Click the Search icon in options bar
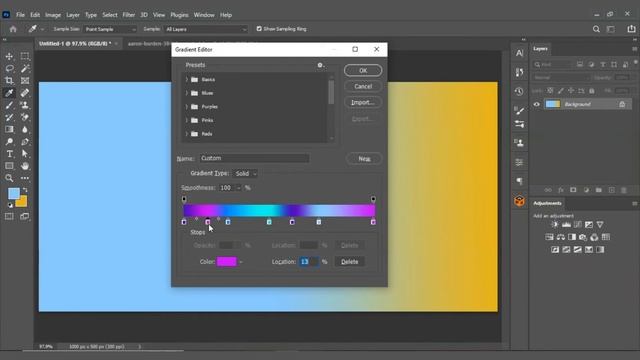640x360 pixels. [596, 29]
